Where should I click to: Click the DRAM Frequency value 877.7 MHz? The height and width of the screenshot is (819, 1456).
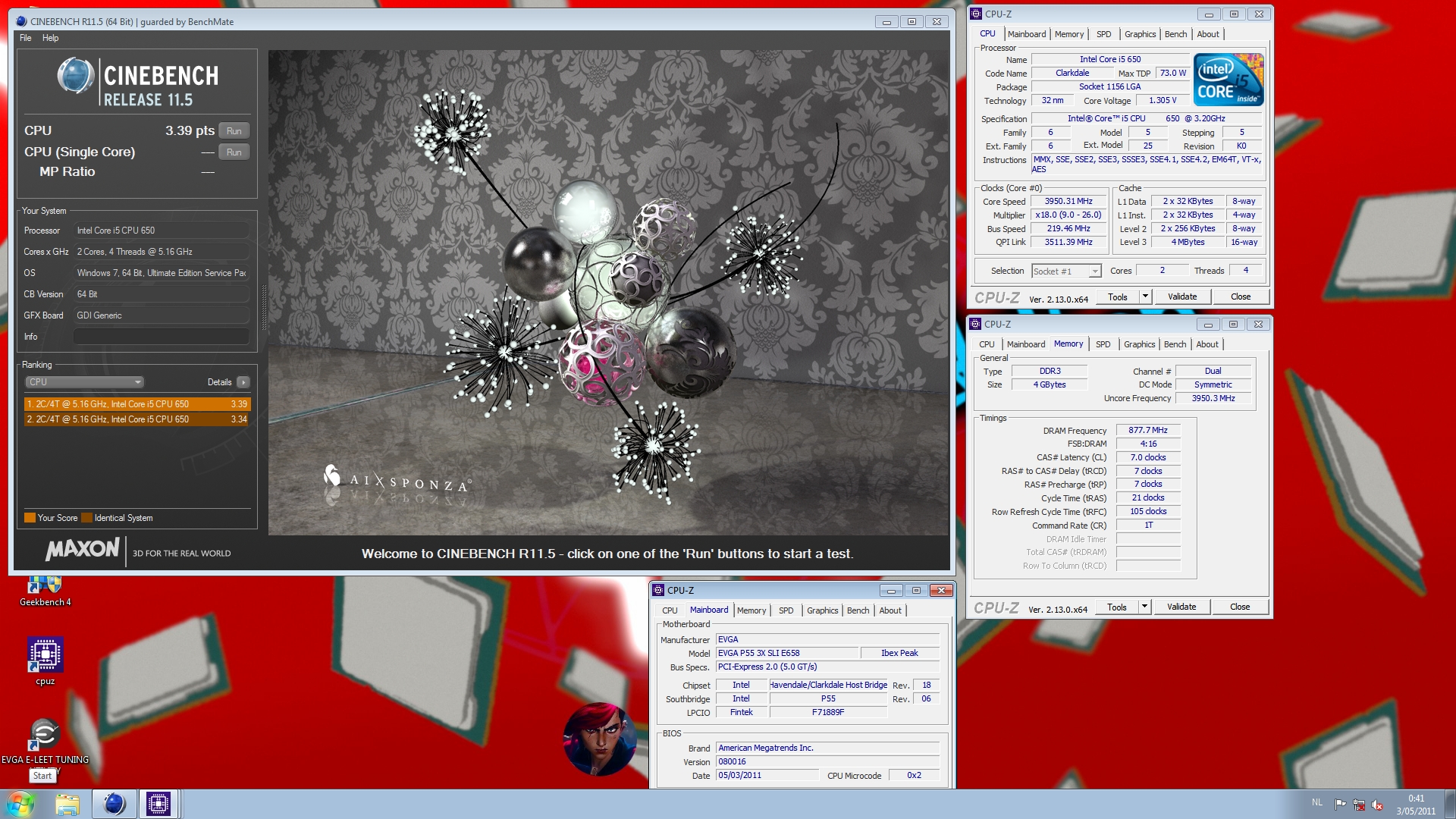click(x=1148, y=430)
